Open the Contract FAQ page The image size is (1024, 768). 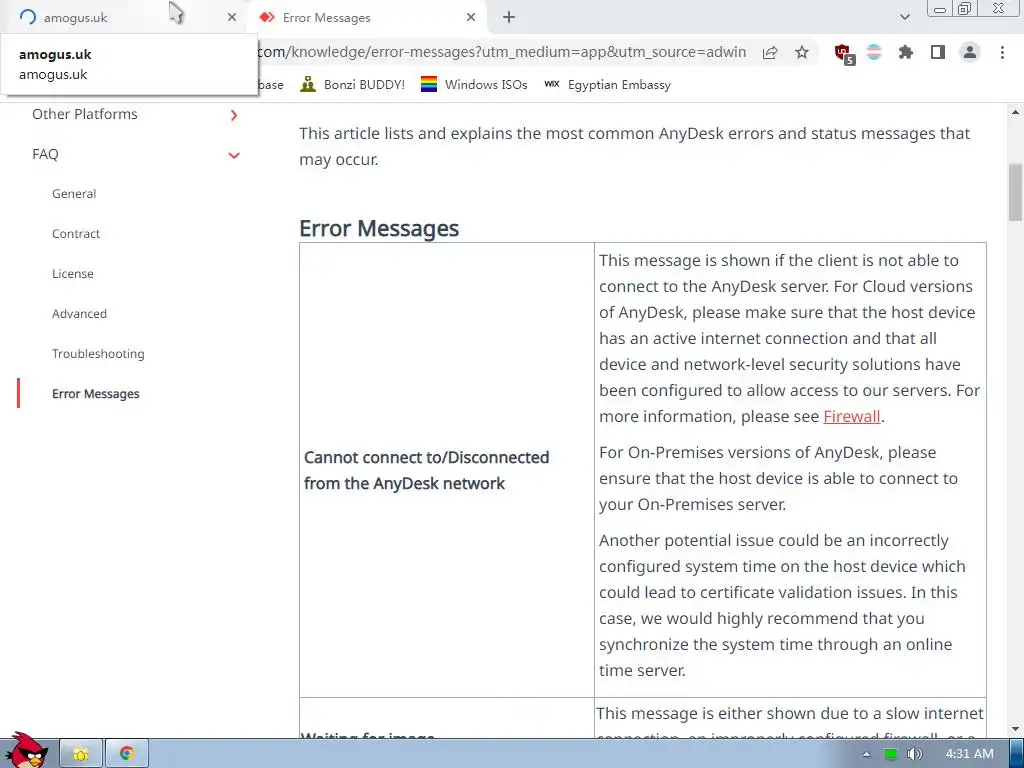click(76, 234)
